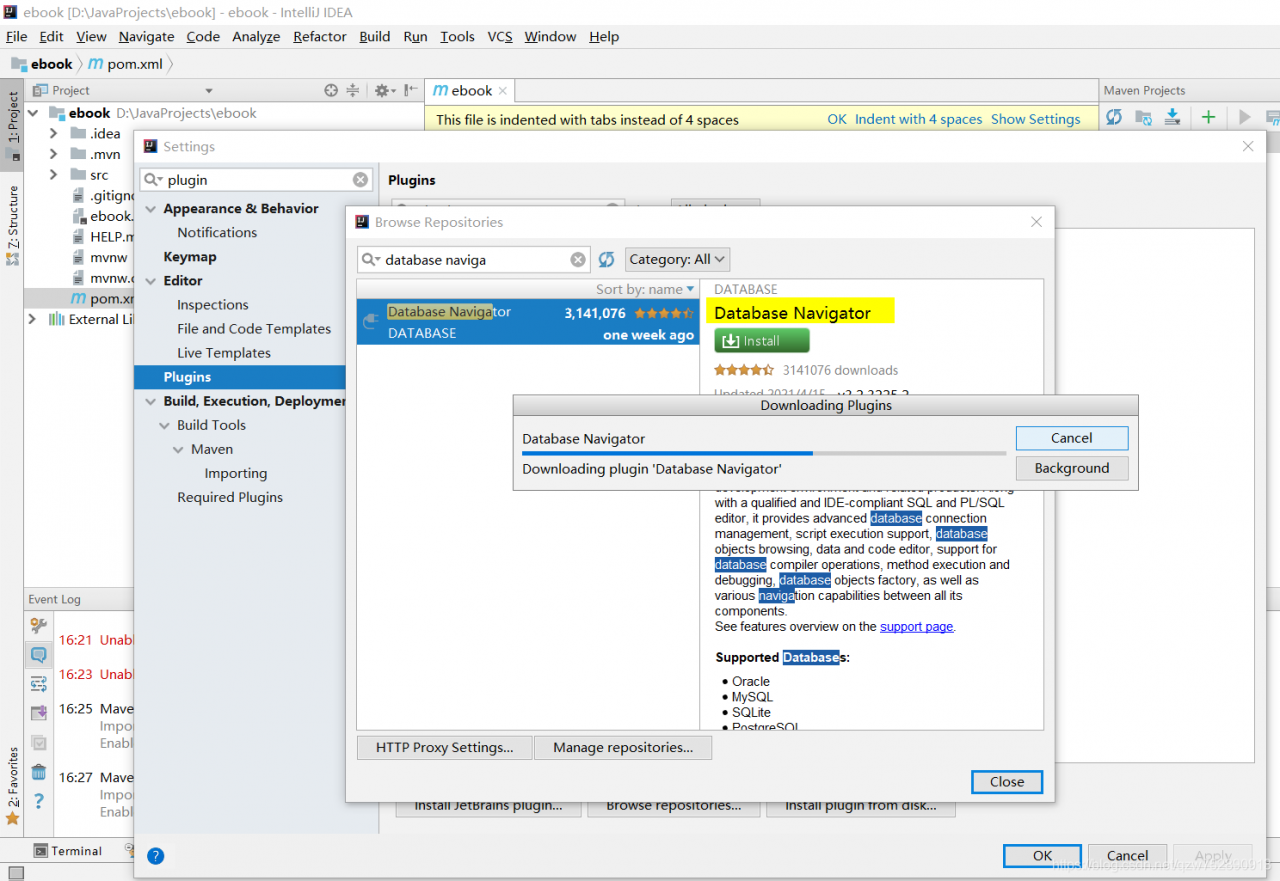
Task: Click the Maven Download Sources icon
Action: click(1173, 117)
